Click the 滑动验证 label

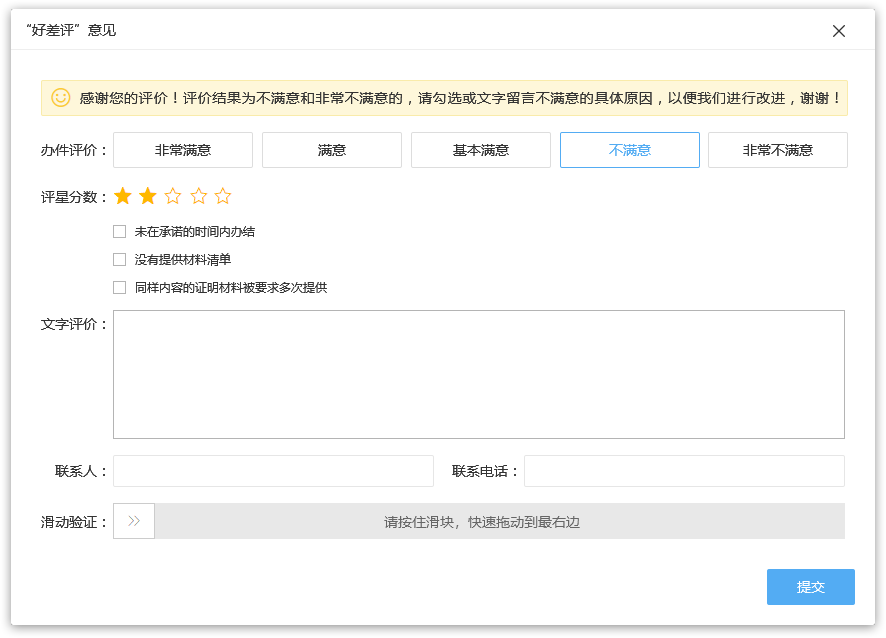point(73,522)
